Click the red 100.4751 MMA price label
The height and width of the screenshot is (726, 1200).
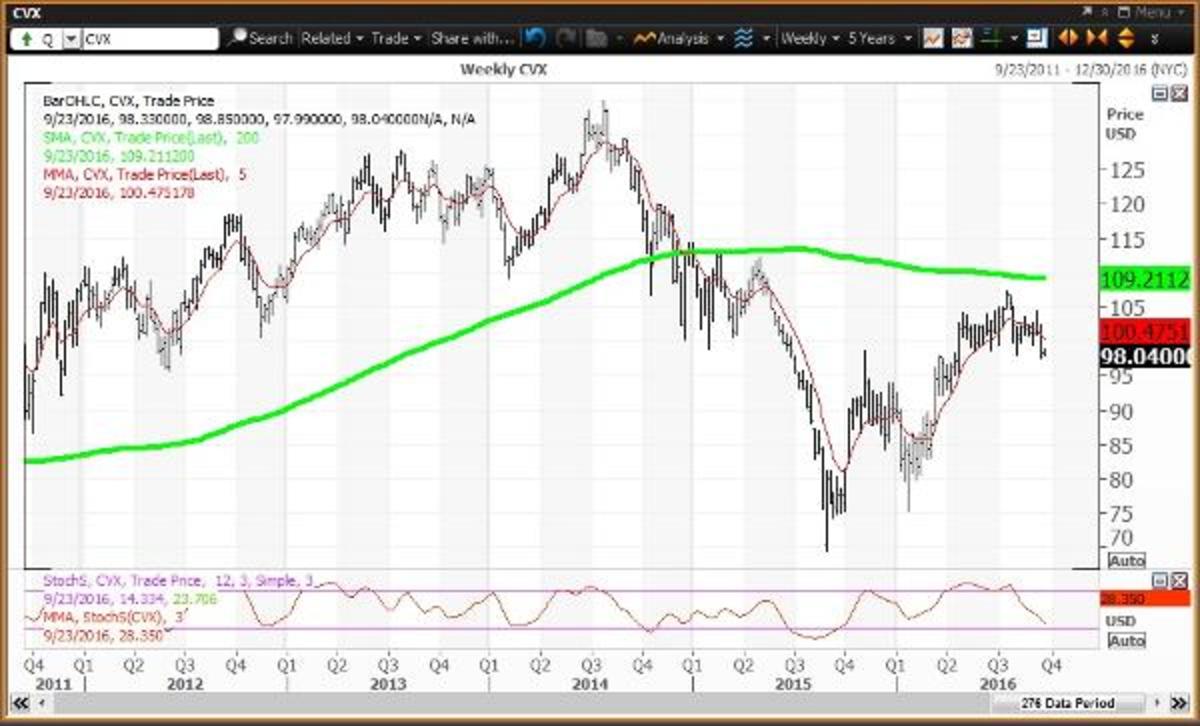1145,332
